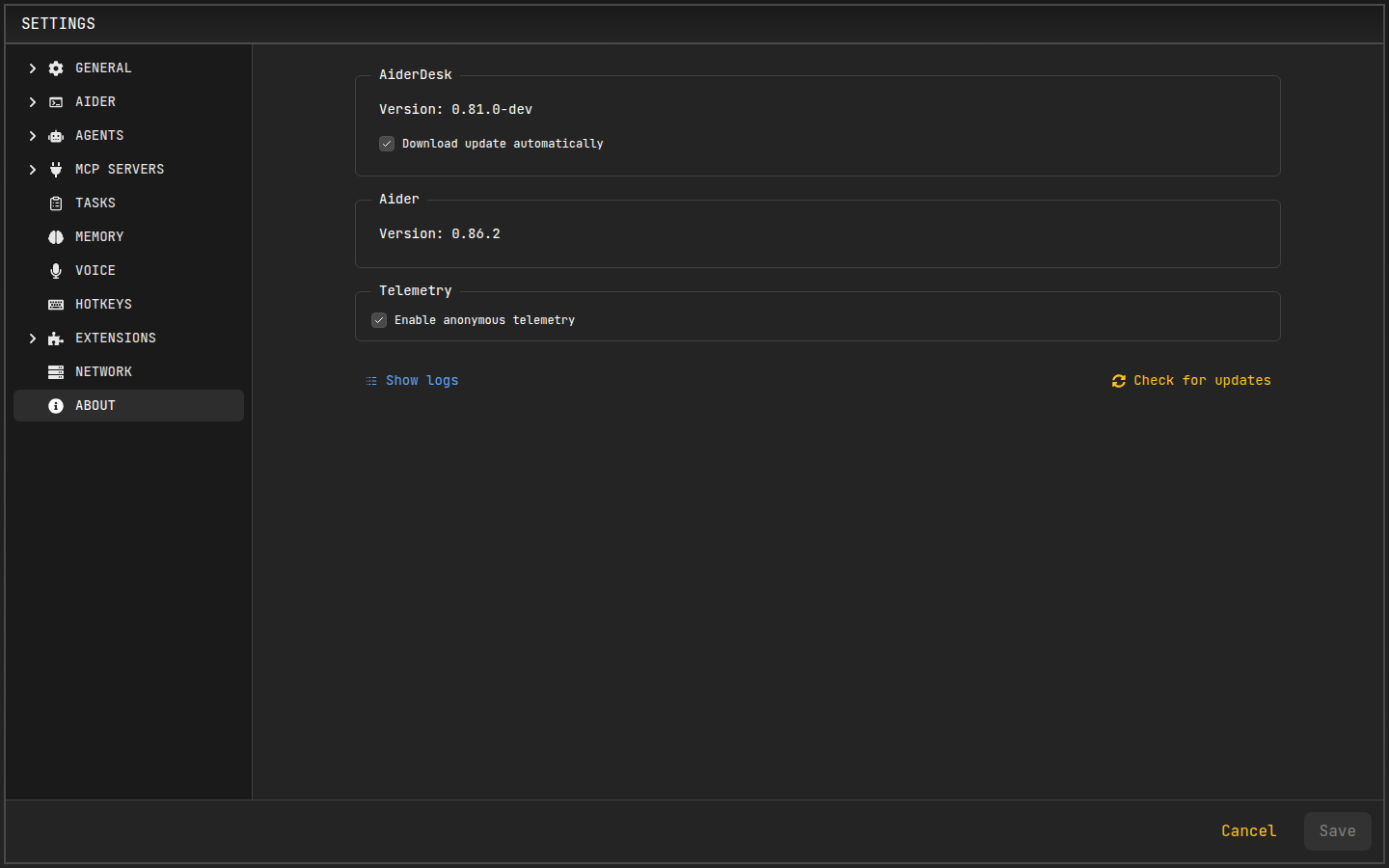Expand the Aider section chevron
Viewport: 1389px width, 868px height.
[32, 102]
